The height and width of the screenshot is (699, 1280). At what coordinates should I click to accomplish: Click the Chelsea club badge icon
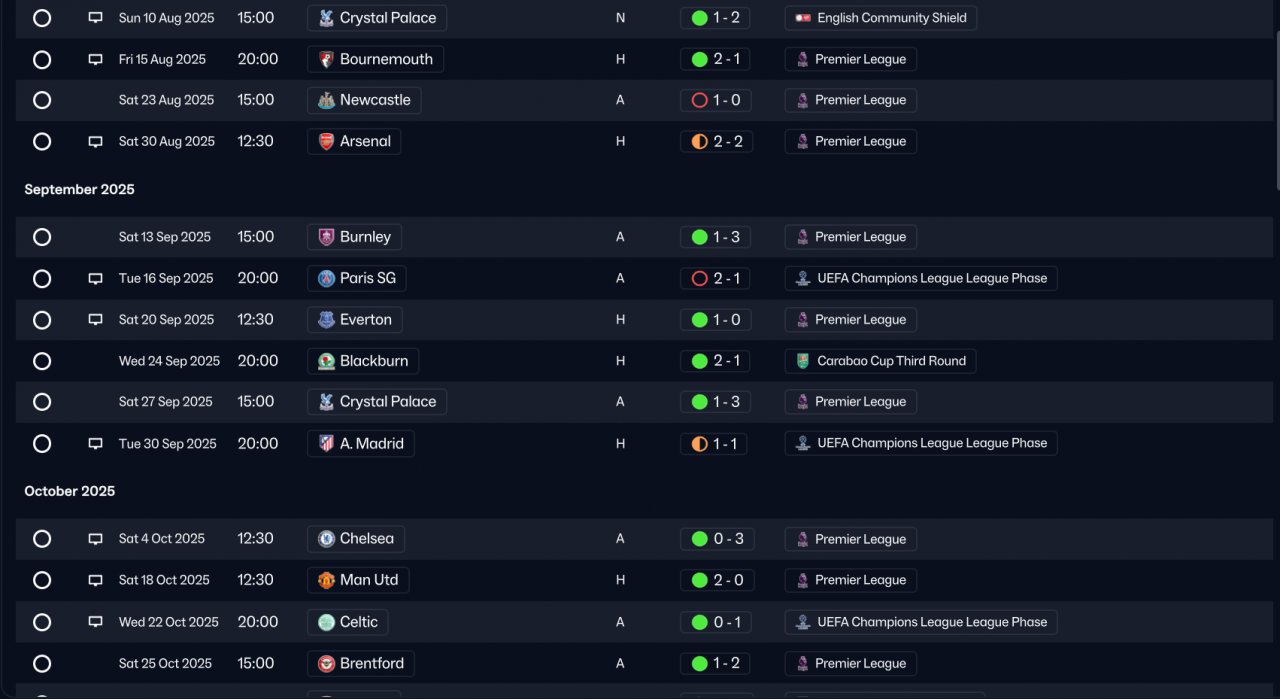[x=326, y=539]
